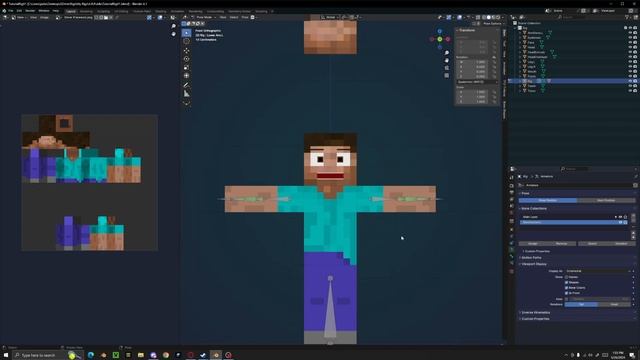Select the Move tool in viewport toolbar
The height and width of the screenshot is (360, 640).
pos(187,51)
